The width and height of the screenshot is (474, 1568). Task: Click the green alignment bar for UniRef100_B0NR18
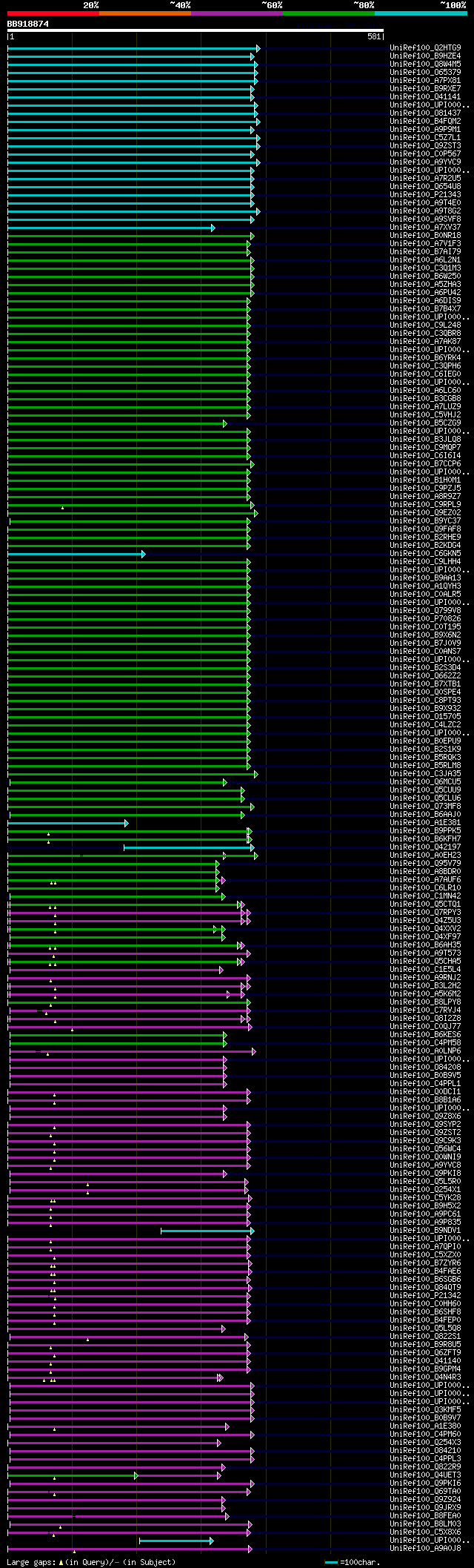pyautogui.click(x=130, y=235)
